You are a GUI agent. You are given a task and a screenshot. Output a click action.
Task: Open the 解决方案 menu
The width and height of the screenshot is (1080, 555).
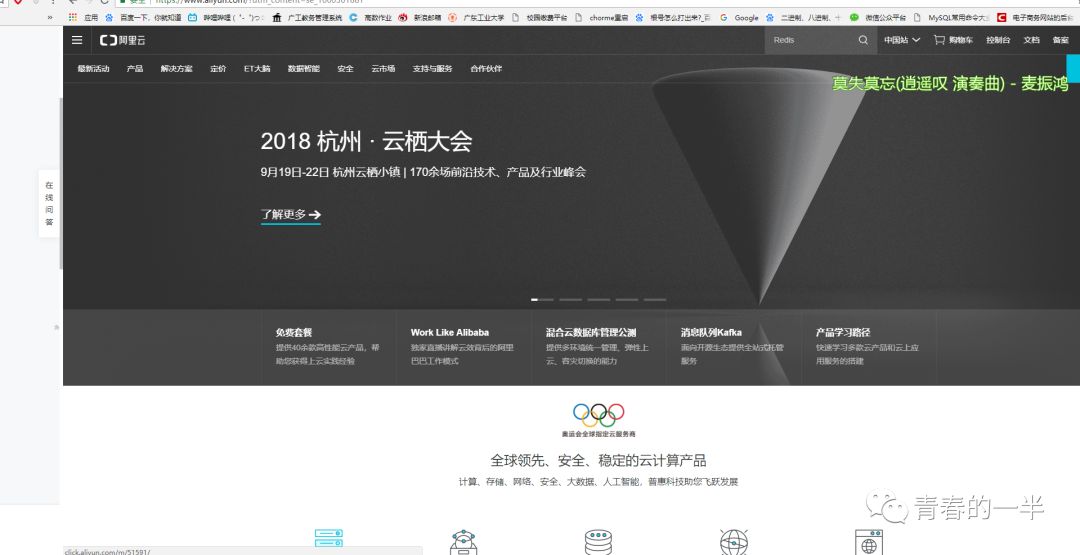coord(176,68)
